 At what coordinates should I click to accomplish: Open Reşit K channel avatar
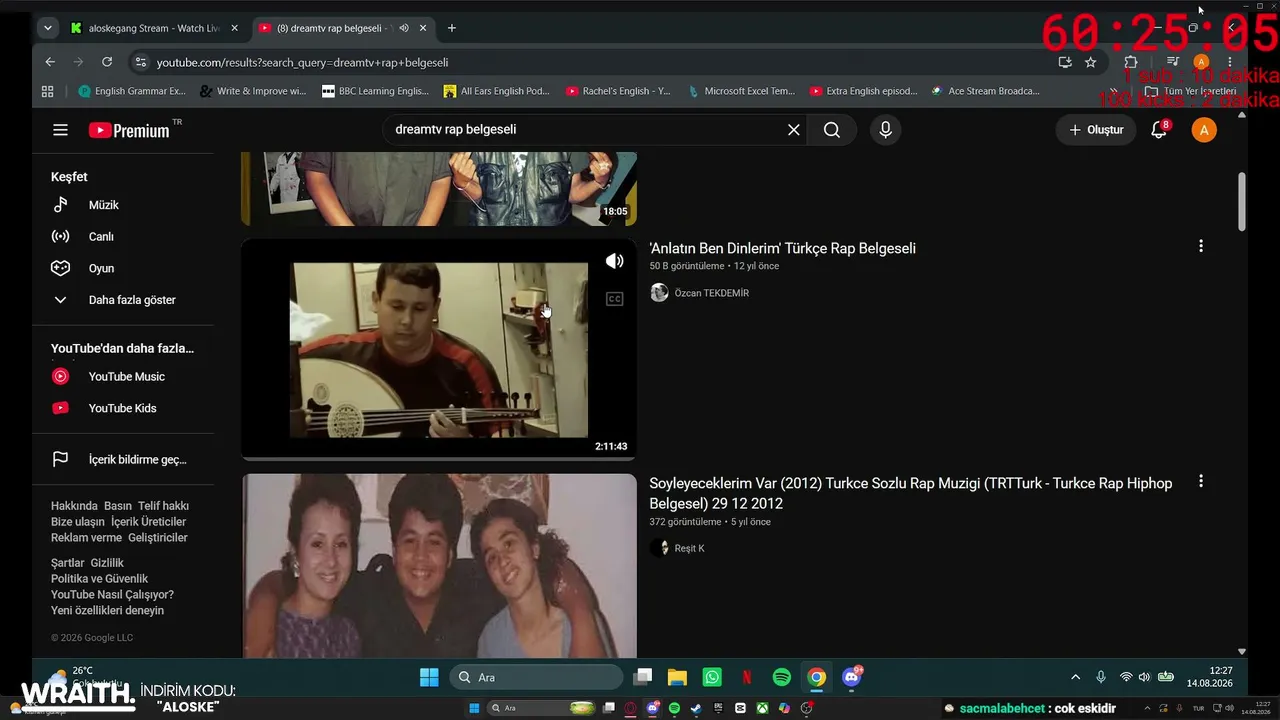(x=659, y=548)
